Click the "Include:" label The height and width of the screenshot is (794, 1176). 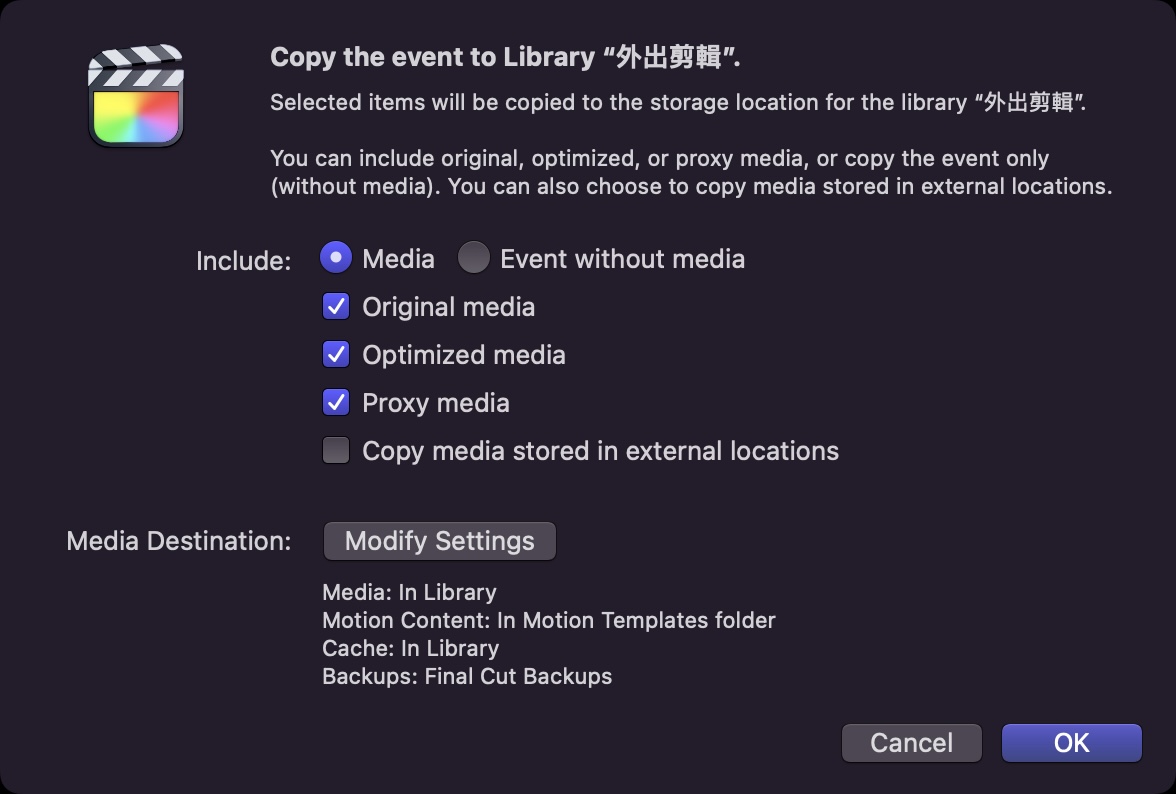coord(243,261)
